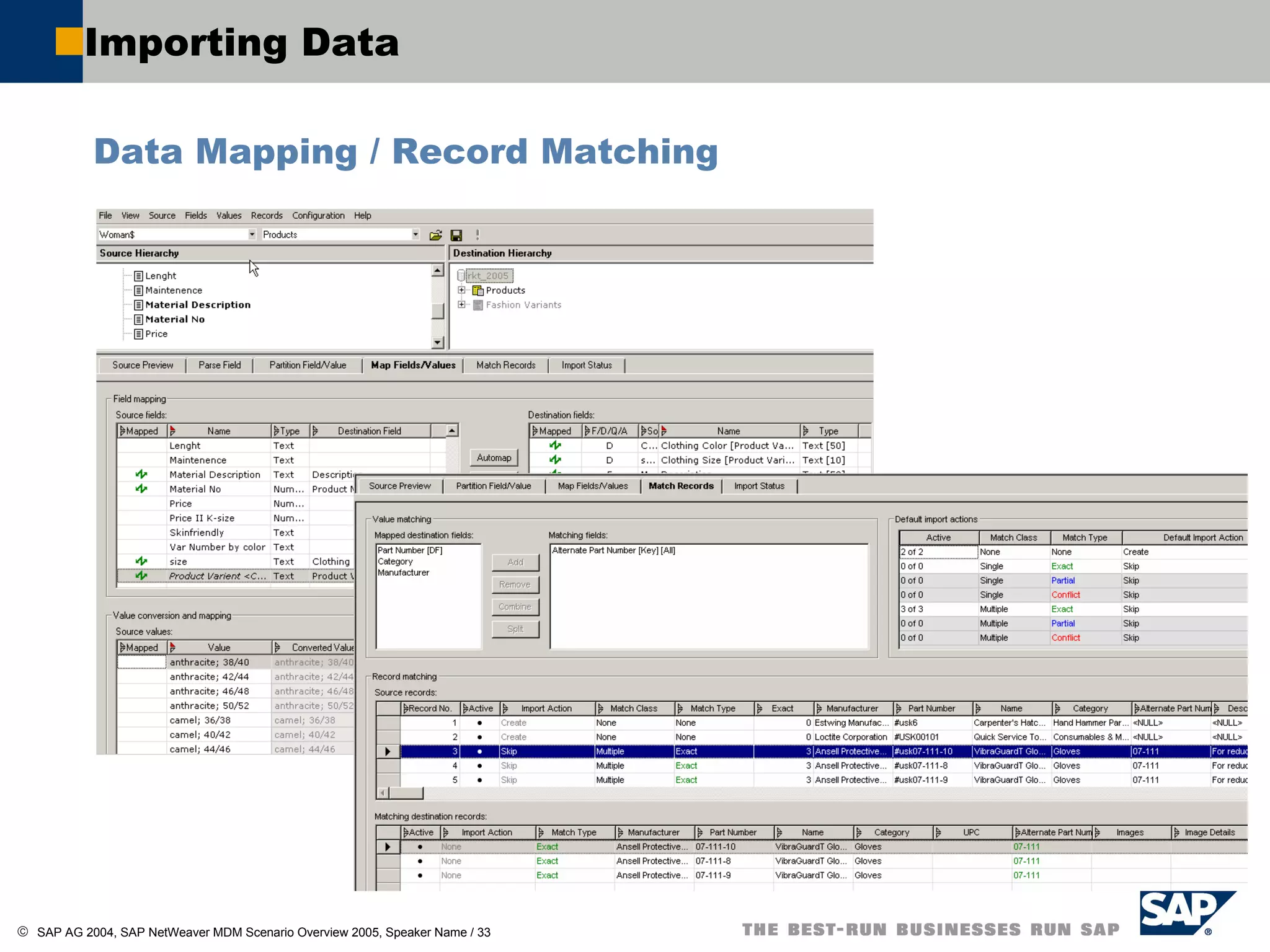The image size is (1270, 952).
Task: Click Source Hierarchy scrollbar down arrow
Action: [x=438, y=342]
